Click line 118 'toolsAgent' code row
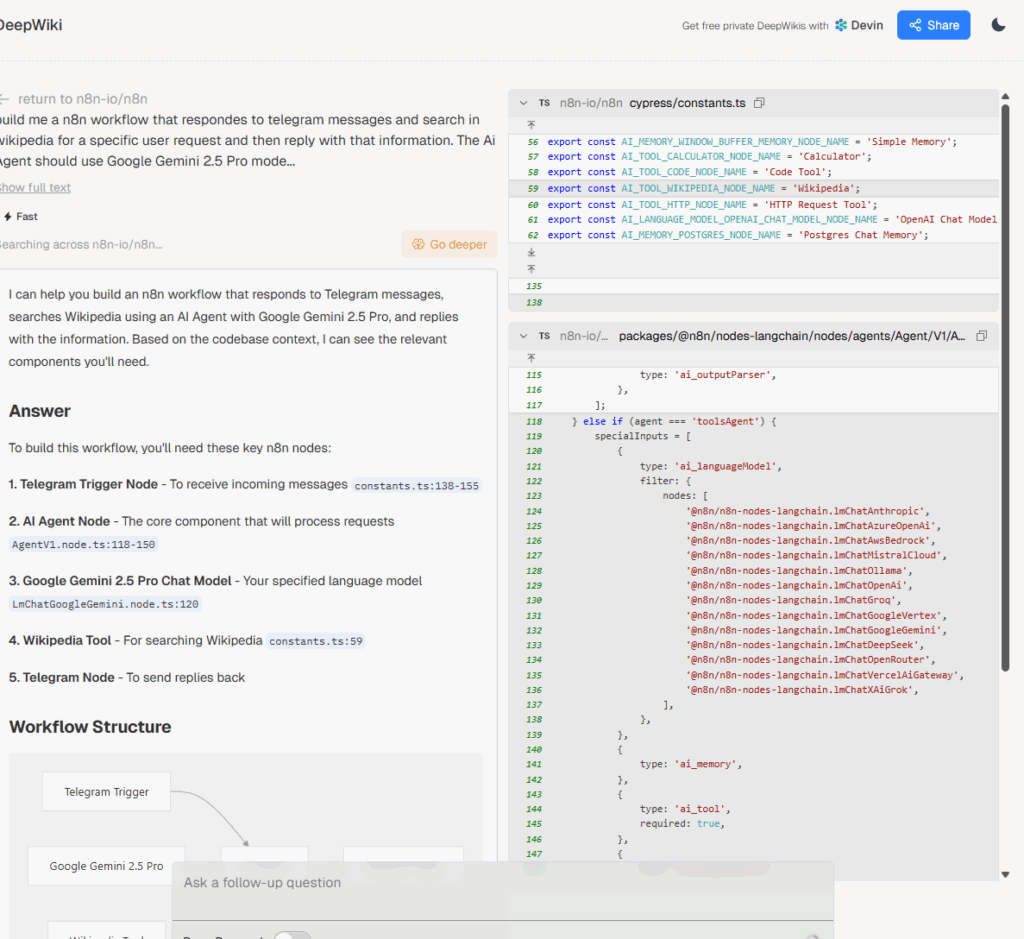The width and height of the screenshot is (1024, 939). tap(754, 421)
